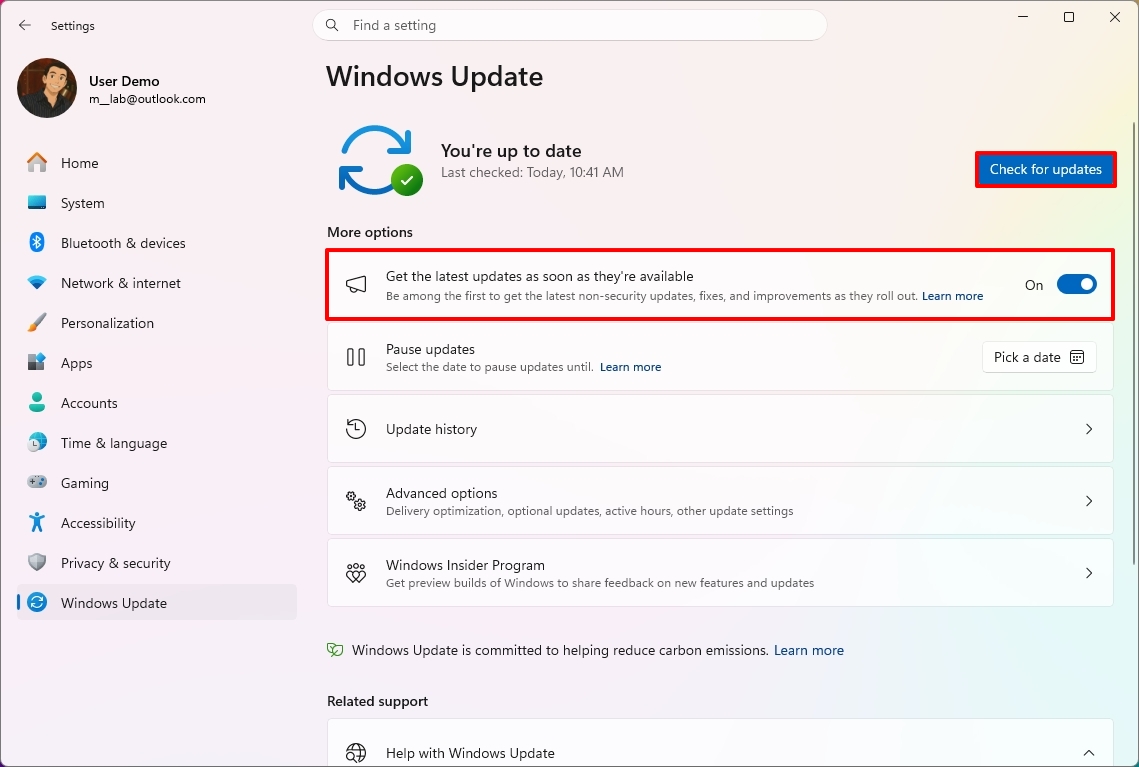Click the search magnifier icon
The width and height of the screenshot is (1139, 767).
tap(332, 25)
